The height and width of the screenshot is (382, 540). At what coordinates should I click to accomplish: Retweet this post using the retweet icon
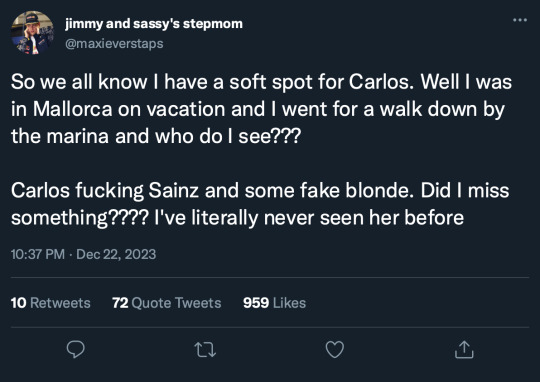tap(205, 350)
